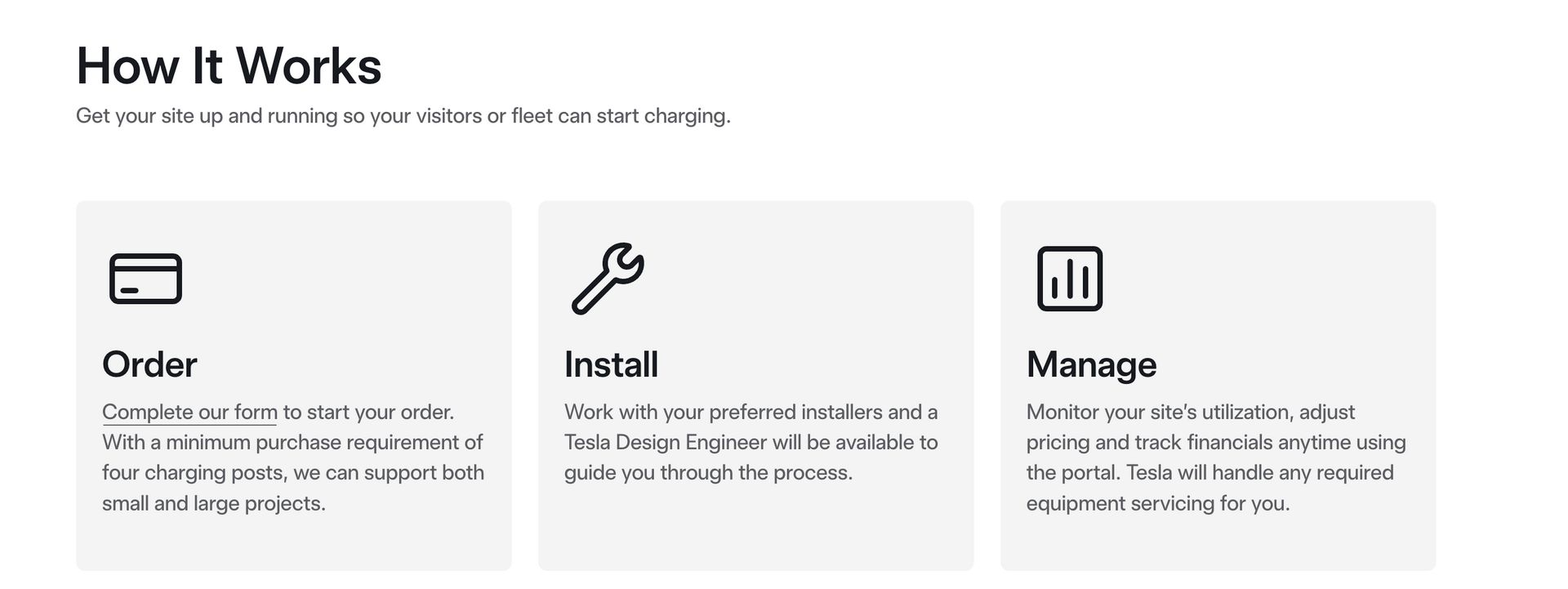Click the "equipment servicing for you" line
The image size is (1568, 589).
[x=1158, y=503]
